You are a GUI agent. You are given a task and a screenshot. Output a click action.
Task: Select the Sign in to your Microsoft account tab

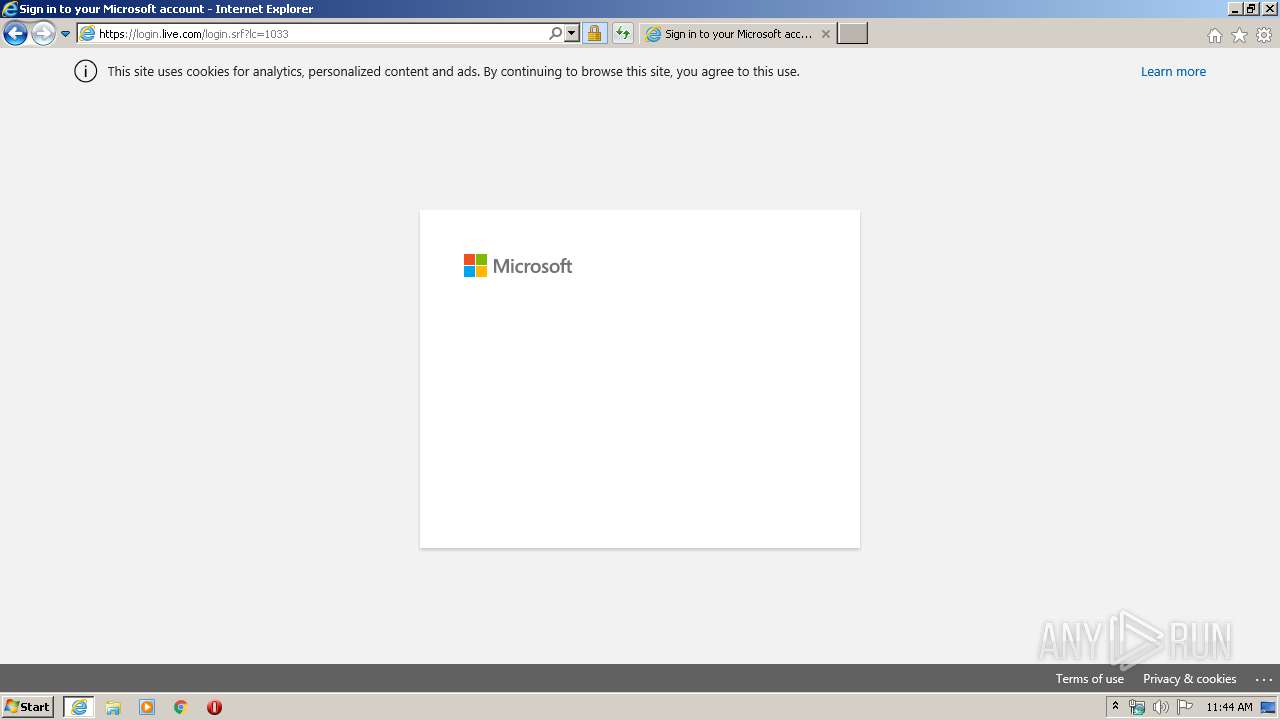pyautogui.click(x=738, y=34)
